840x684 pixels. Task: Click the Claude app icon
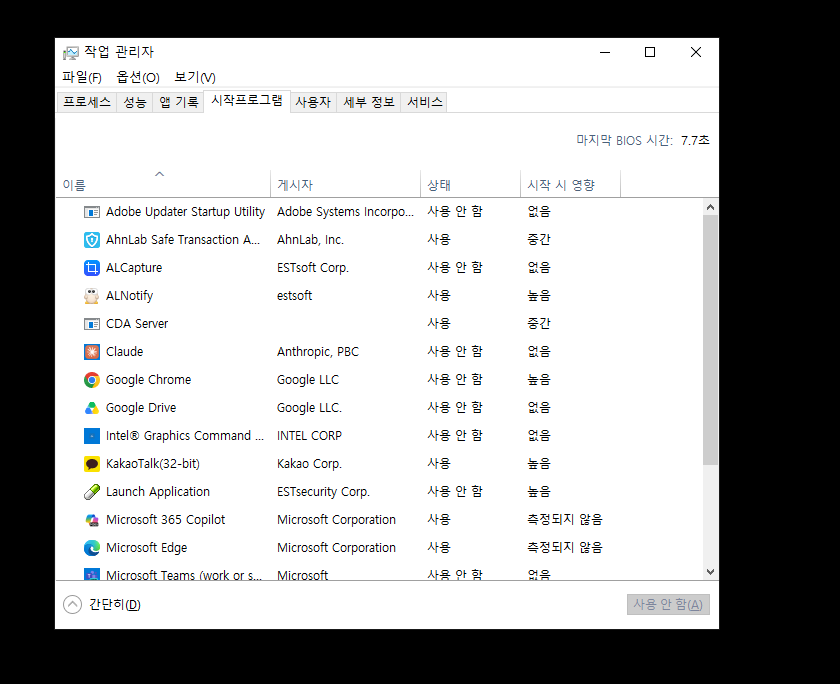click(92, 352)
